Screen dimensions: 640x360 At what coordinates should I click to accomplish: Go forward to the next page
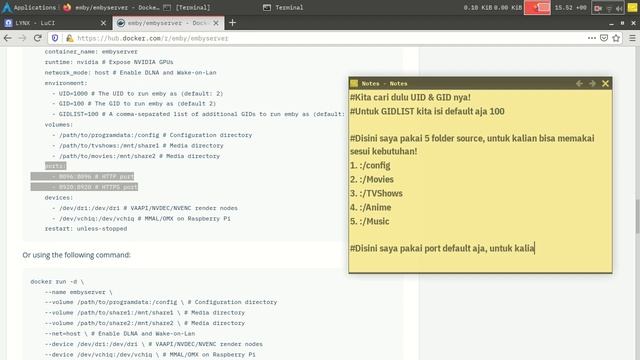pyautogui.click(x=22, y=38)
